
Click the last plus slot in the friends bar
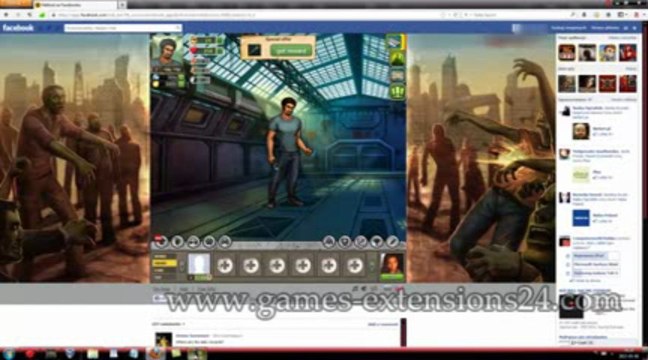tap(354, 265)
